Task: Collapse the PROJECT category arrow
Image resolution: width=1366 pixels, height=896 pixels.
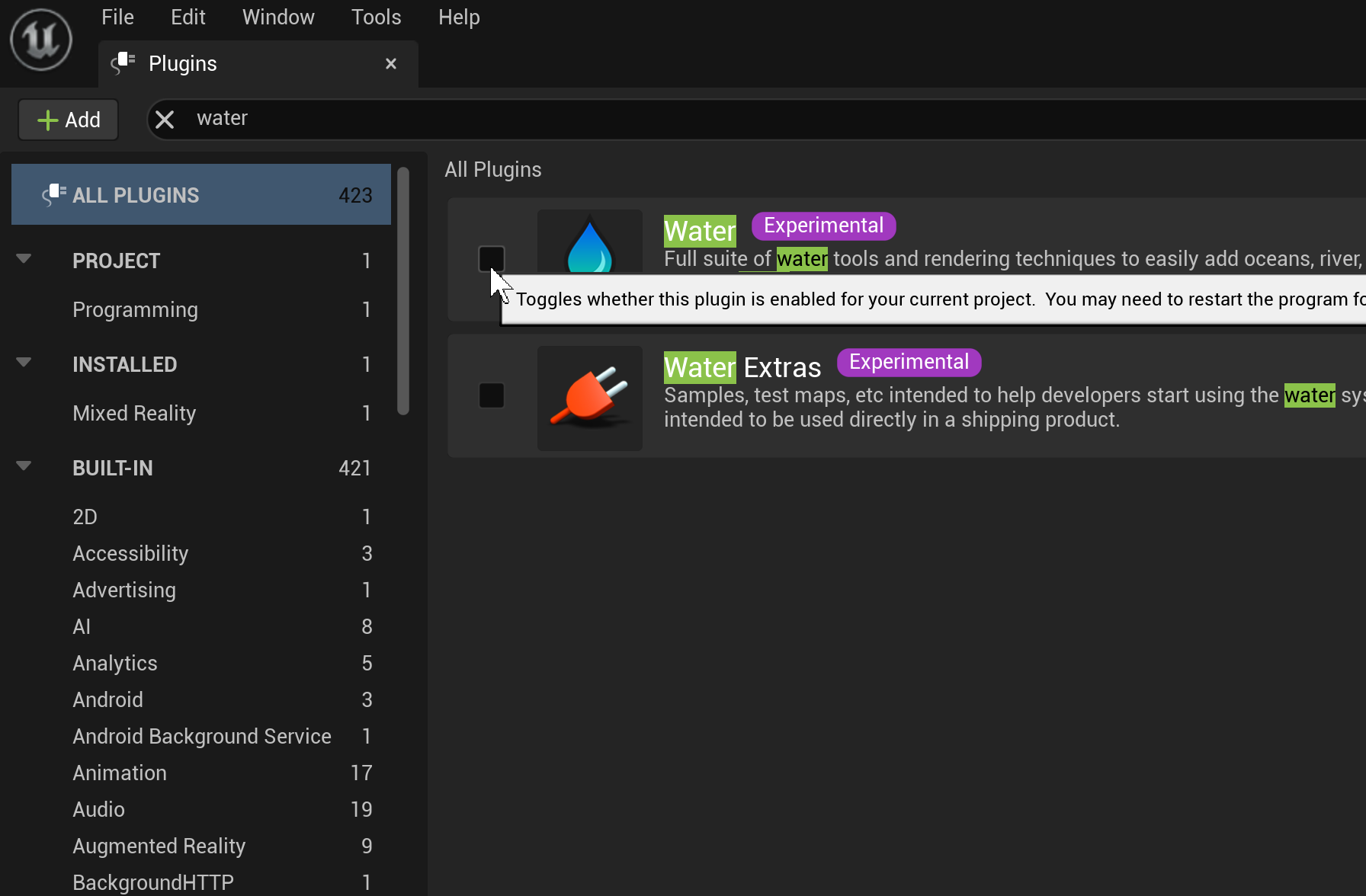Action: [24, 259]
